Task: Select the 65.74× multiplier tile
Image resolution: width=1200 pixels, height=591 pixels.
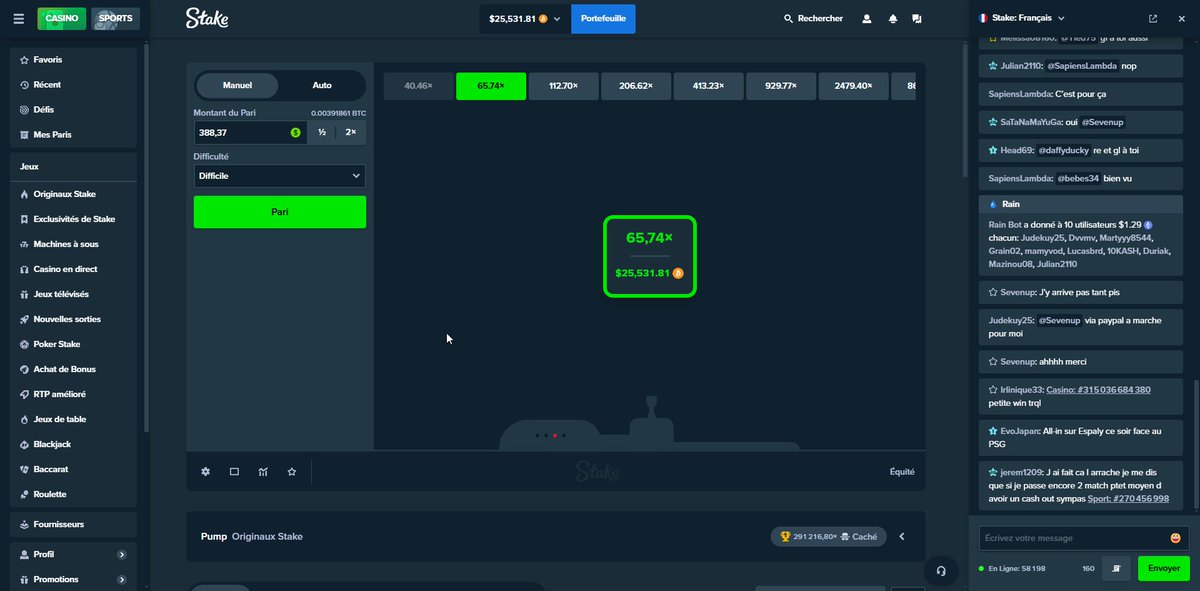Action: (x=490, y=86)
